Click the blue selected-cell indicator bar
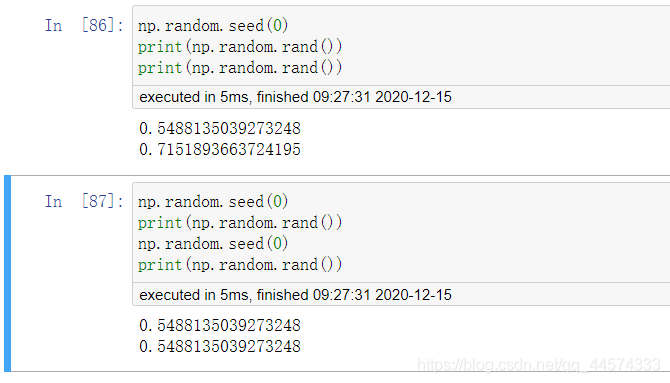 (7, 274)
